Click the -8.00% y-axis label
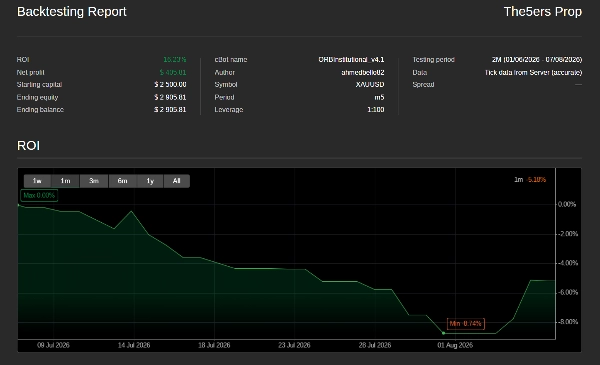Viewport: 600px width, 365px height. (567, 322)
